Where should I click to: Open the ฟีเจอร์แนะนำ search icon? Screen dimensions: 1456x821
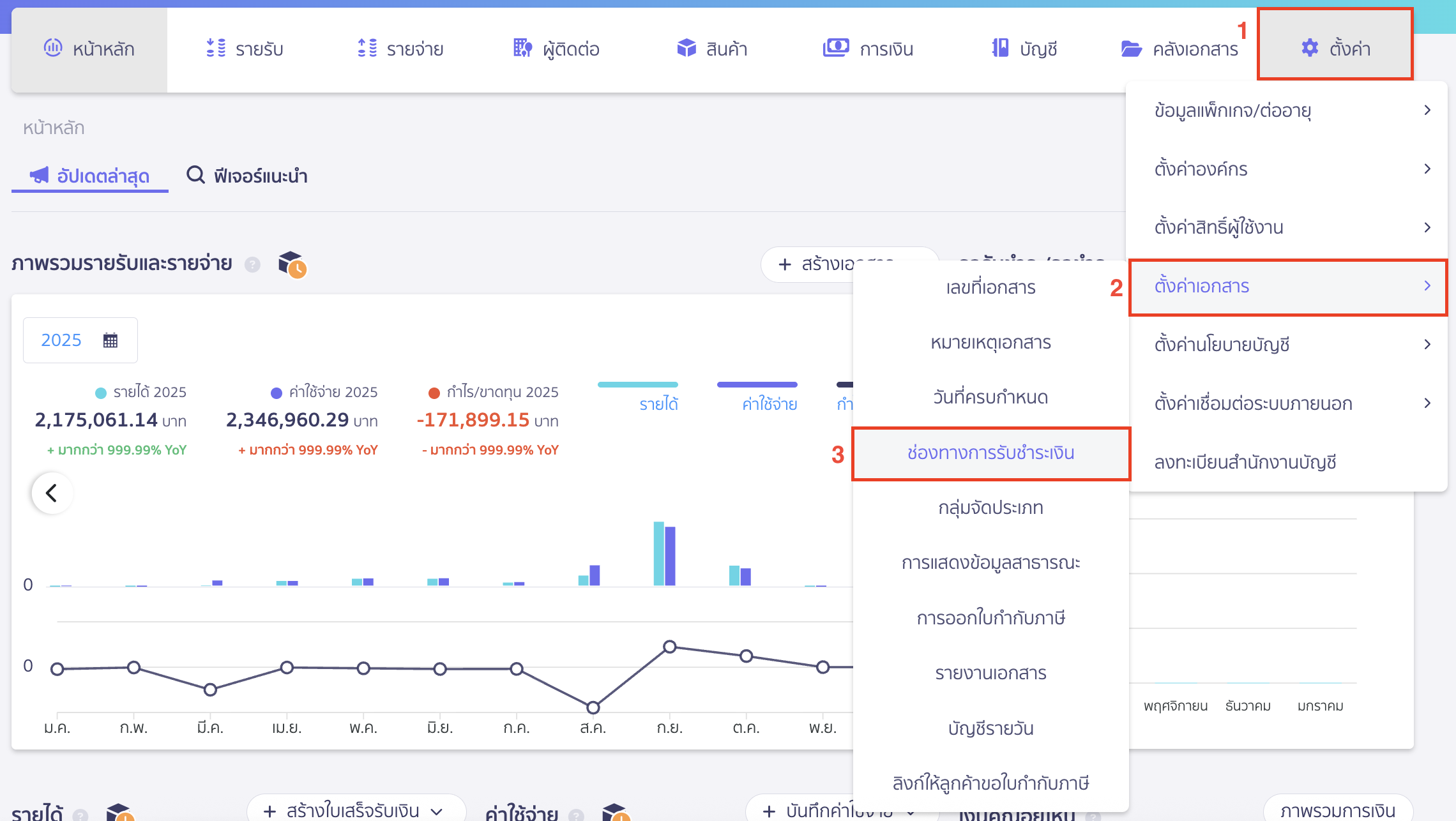195,176
